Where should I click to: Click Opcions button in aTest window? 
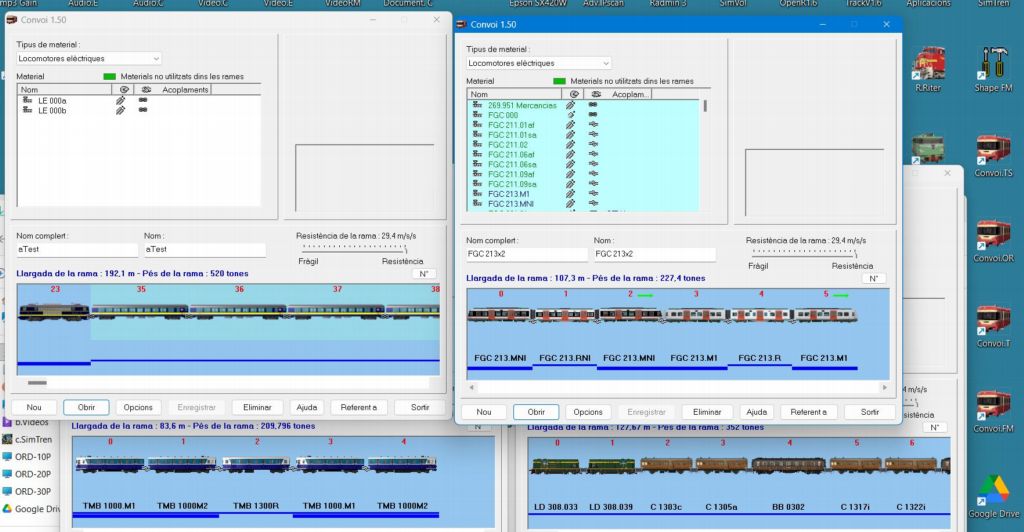[138, 407]
